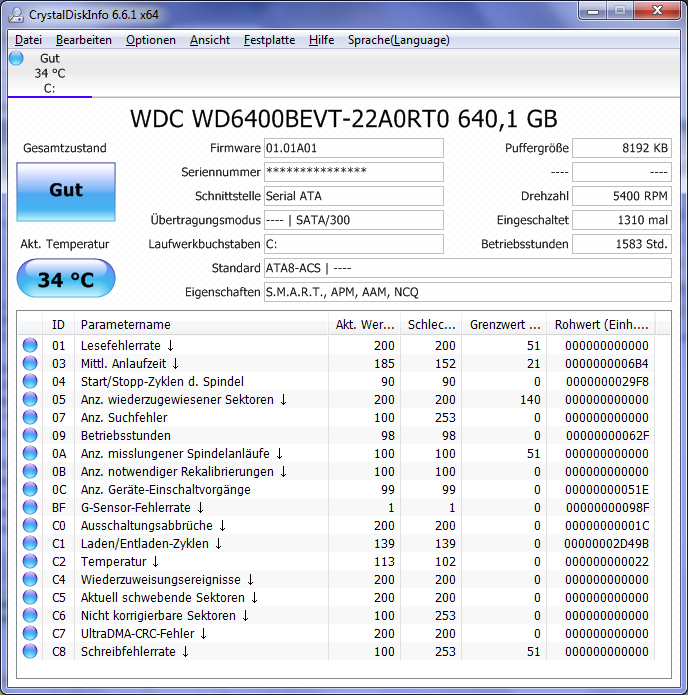Click the Grenzwert value 140
The width and height of the screenshot is (688, 695).
(530, 399)
